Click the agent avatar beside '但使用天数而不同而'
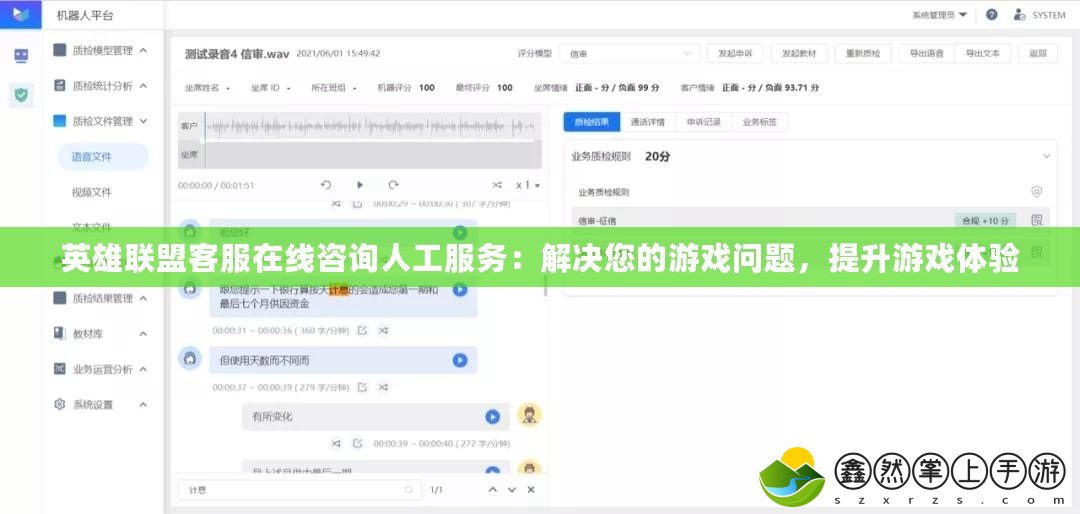 (189, 358)
